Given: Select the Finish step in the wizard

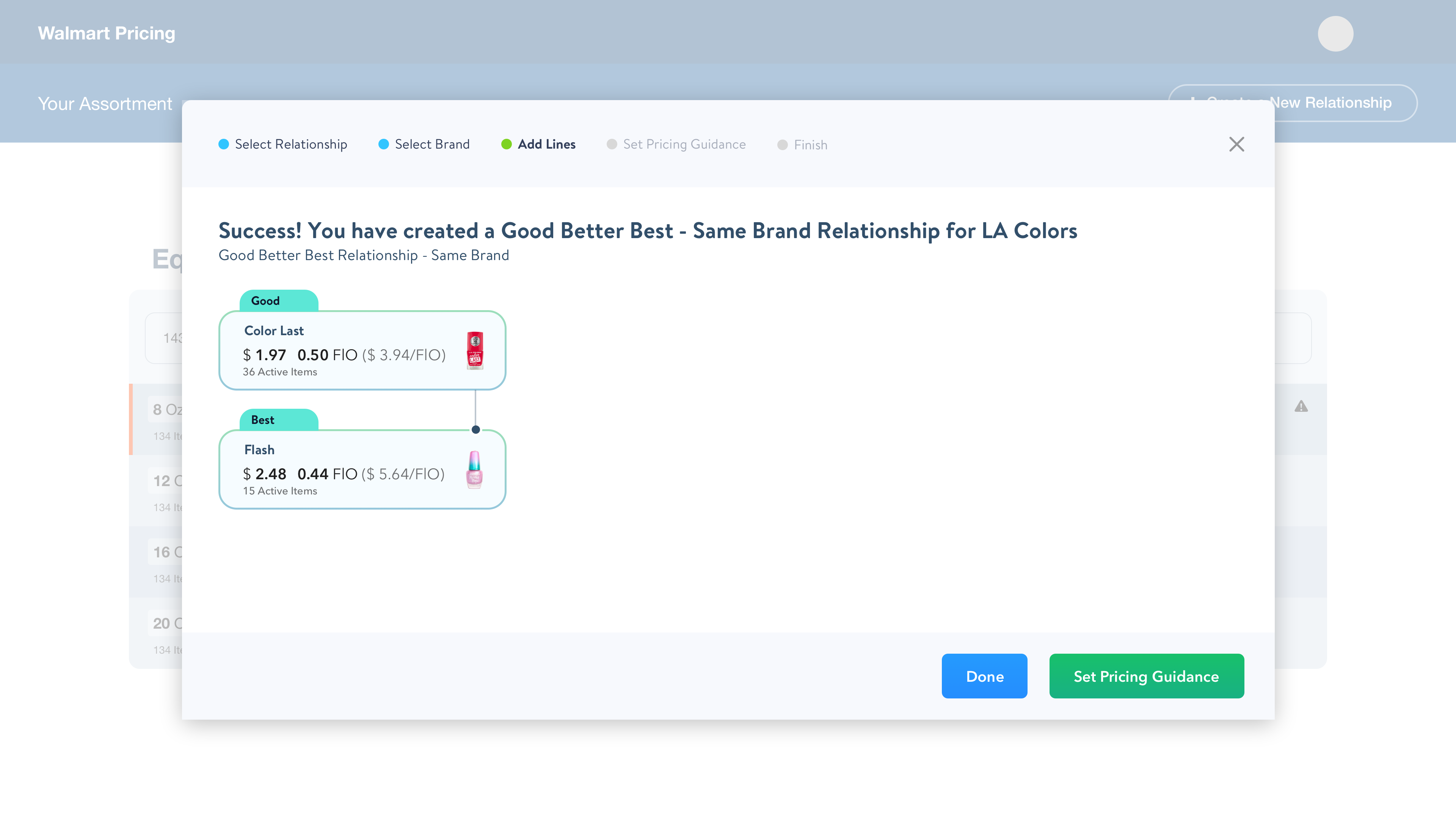Looking at the screenshot, I should (802, 145).
